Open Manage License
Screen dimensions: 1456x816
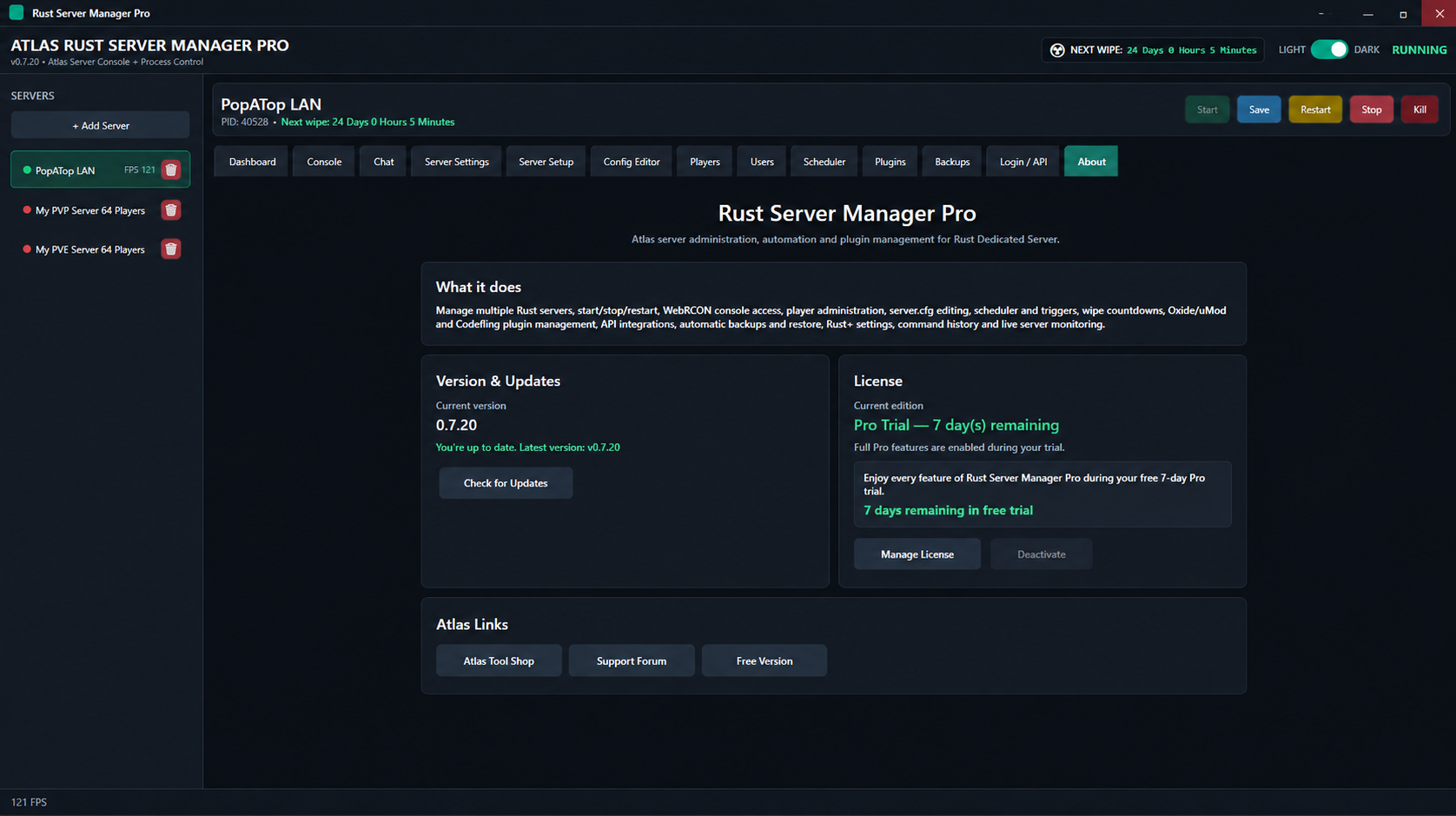(917, 554)
